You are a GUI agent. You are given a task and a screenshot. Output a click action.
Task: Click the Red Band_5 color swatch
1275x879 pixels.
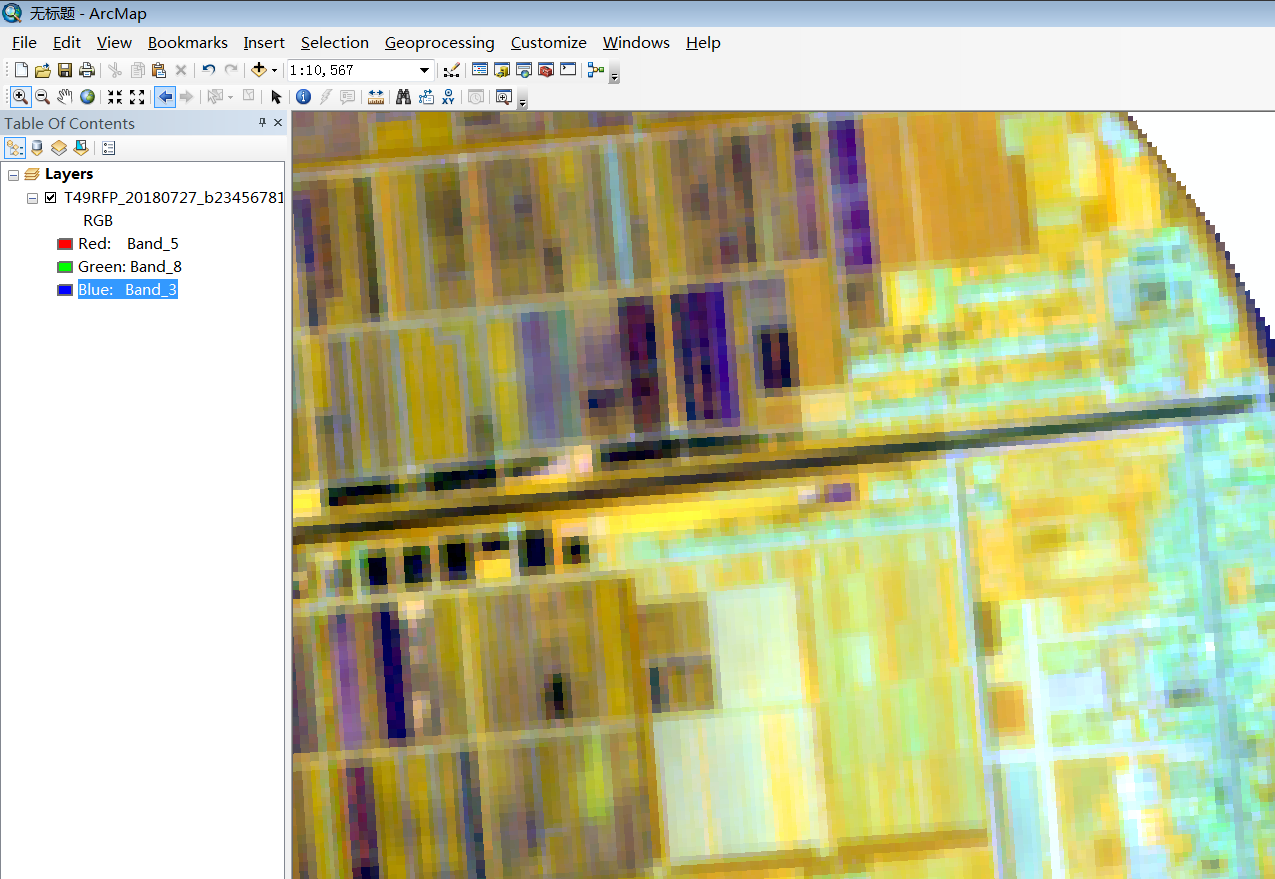click(63, 243)
